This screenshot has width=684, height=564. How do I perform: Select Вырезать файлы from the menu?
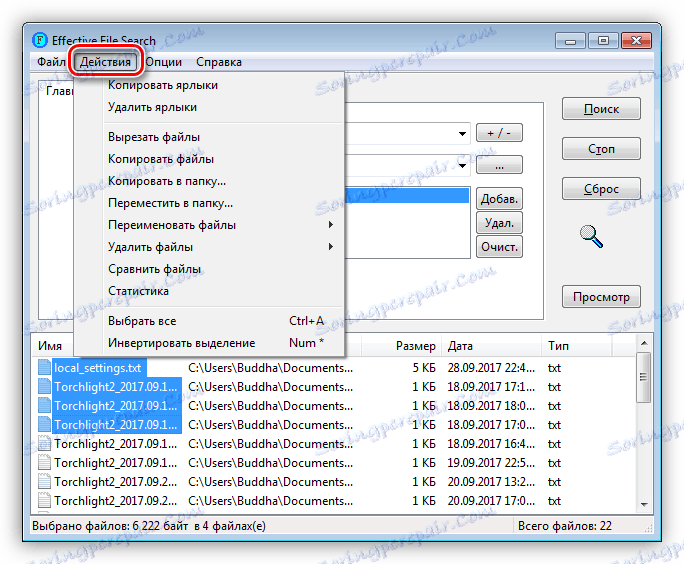point(209,137)
